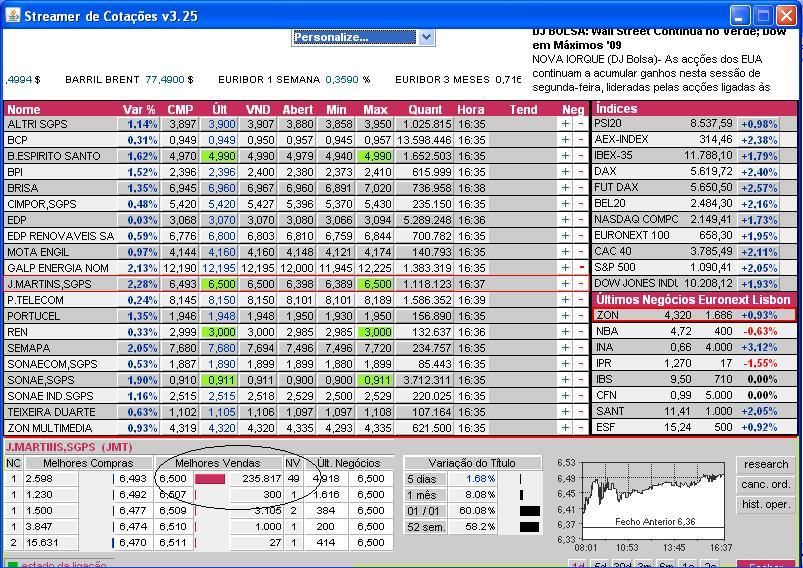Click the minus icon in the PORTUCEL row
This screenshot has width=803, height=568.
click(581, 316)
